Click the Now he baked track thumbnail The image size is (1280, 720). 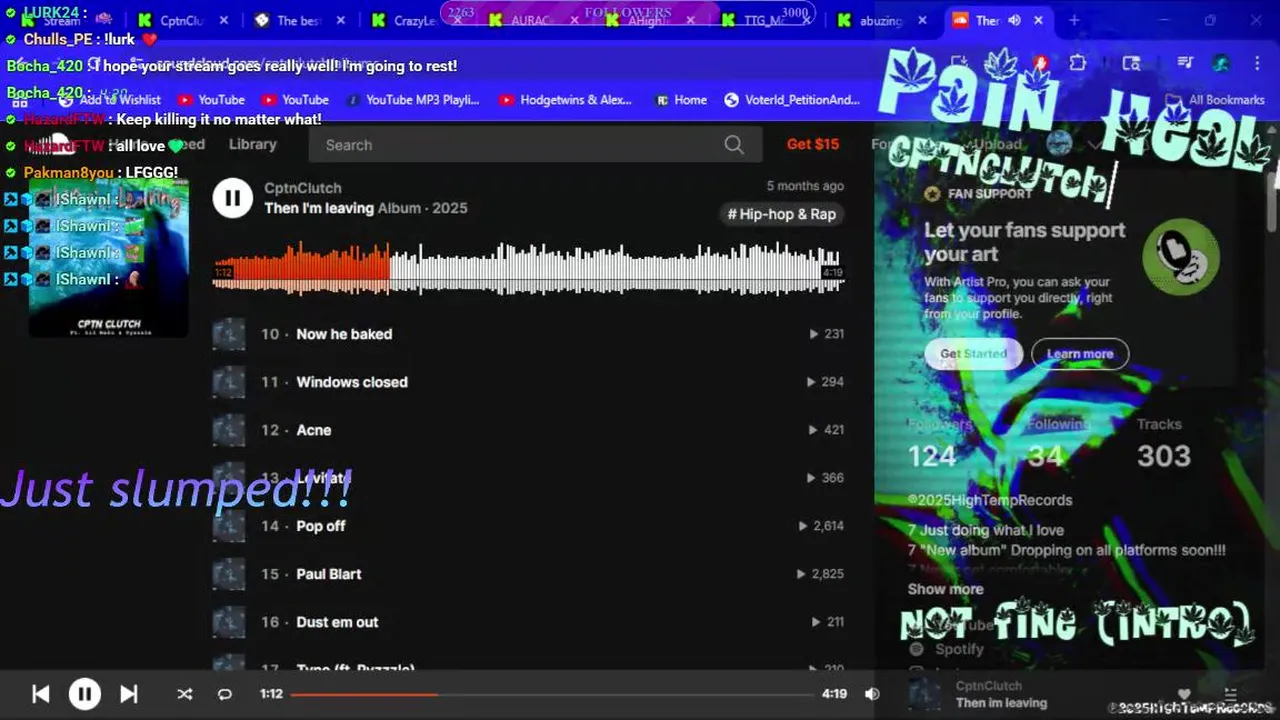tap(229, 334)
